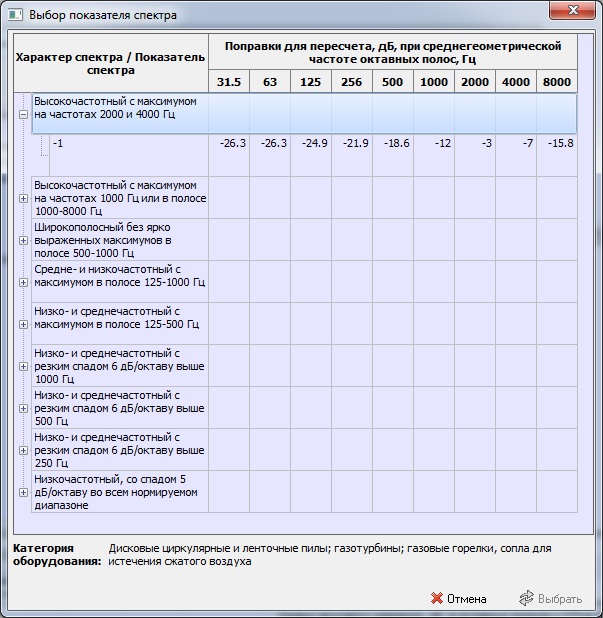Expand the Низкочастотный 5 дБ/октаву group
The image size is (603, 618).
[x=23, y=492]
